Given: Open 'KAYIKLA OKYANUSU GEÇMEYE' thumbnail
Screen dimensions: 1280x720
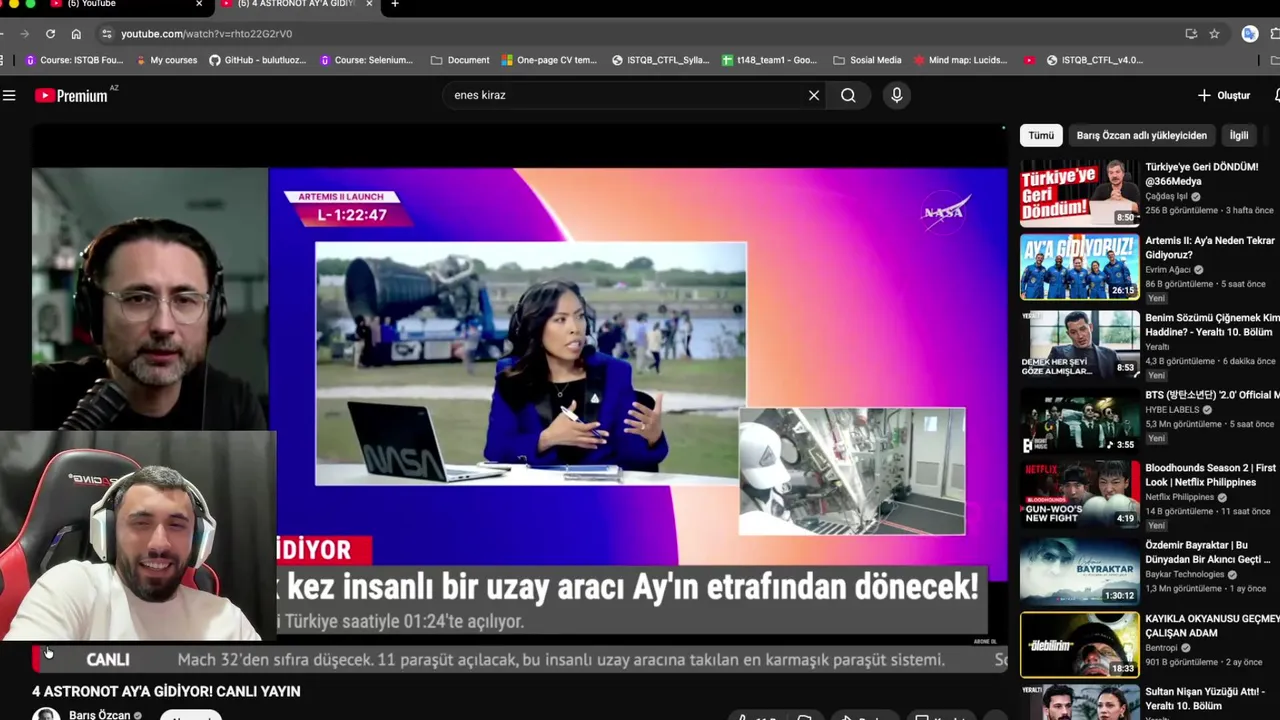Looking at the screenshot, I should point(1079,645).
